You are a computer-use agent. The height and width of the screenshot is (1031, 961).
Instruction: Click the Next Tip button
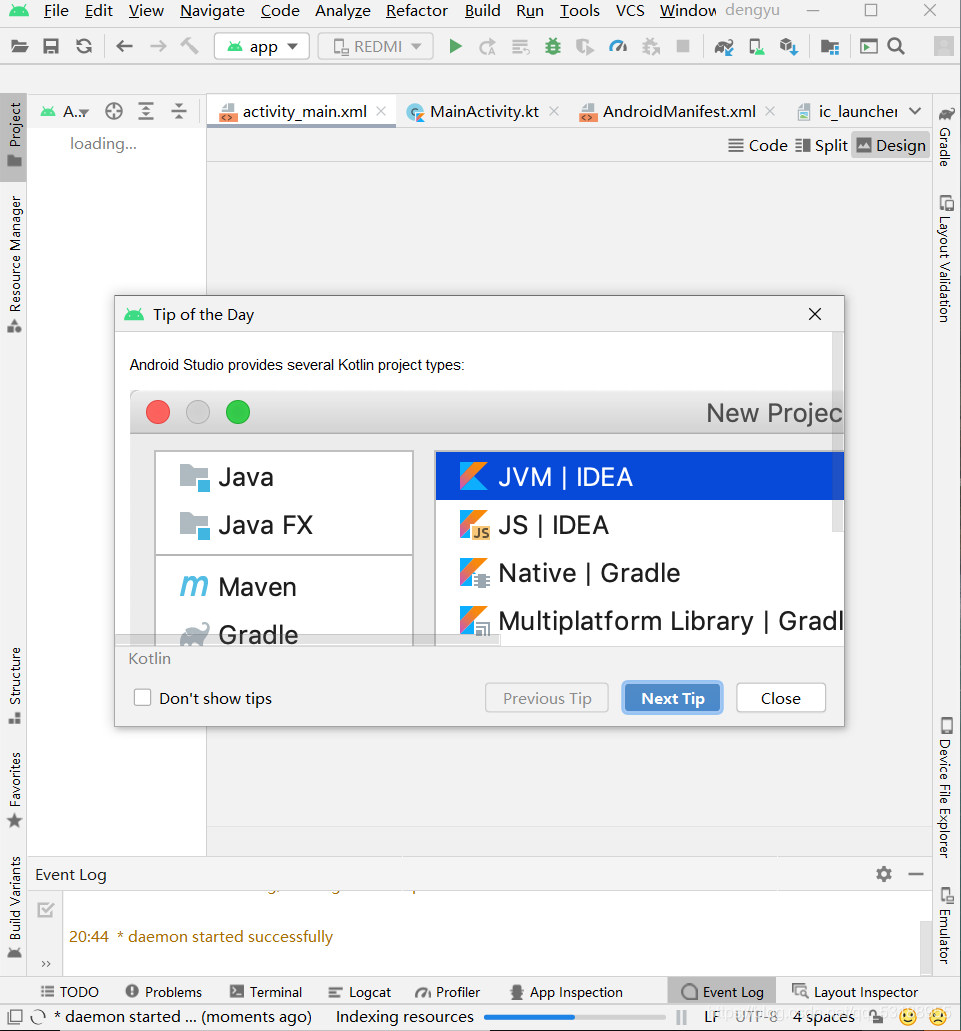pos(672,698)
